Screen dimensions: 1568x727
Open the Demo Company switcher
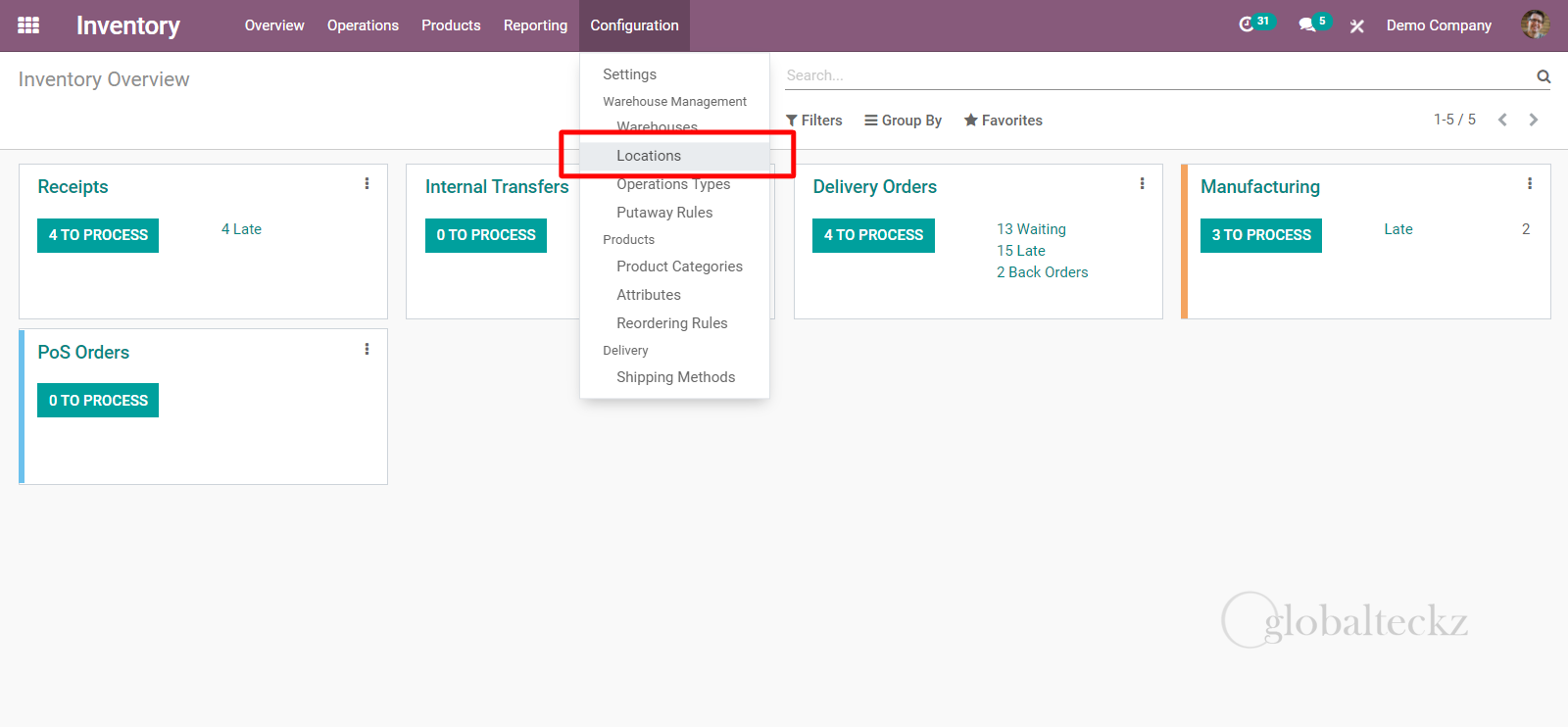pos(1439,25)
